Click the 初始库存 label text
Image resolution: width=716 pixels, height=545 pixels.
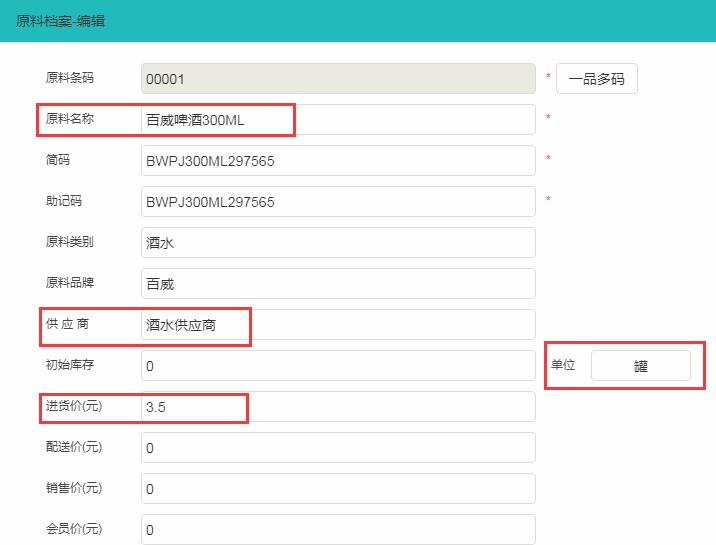click(x=70, y=365)
